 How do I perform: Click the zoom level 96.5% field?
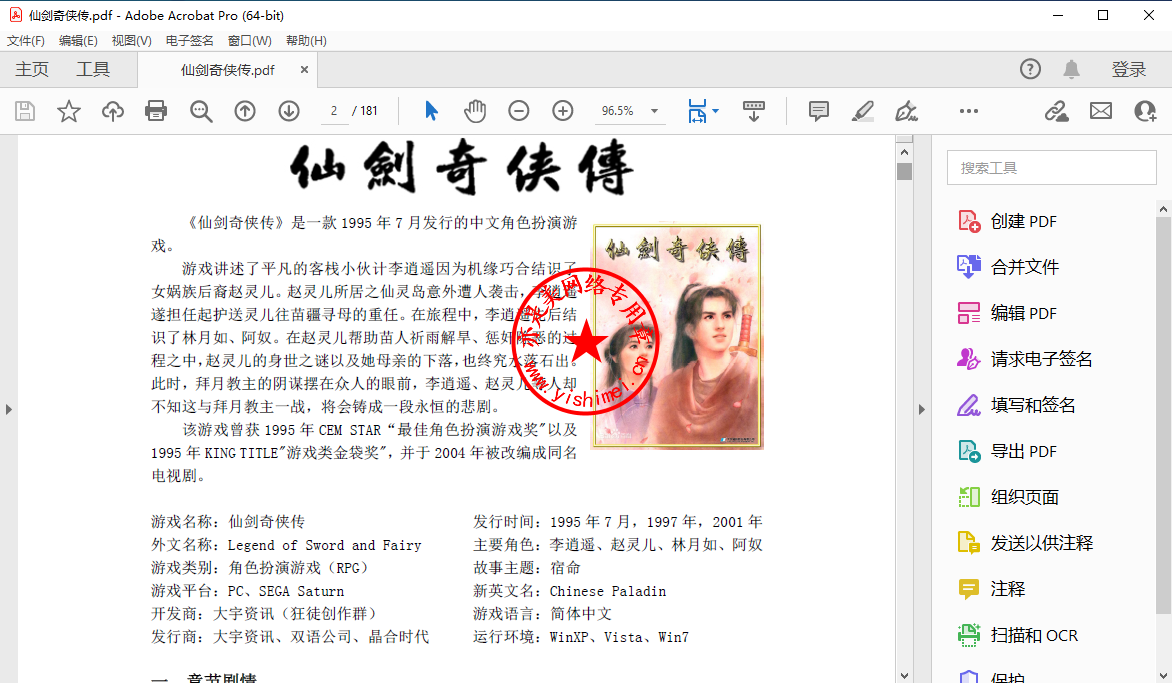619,111
